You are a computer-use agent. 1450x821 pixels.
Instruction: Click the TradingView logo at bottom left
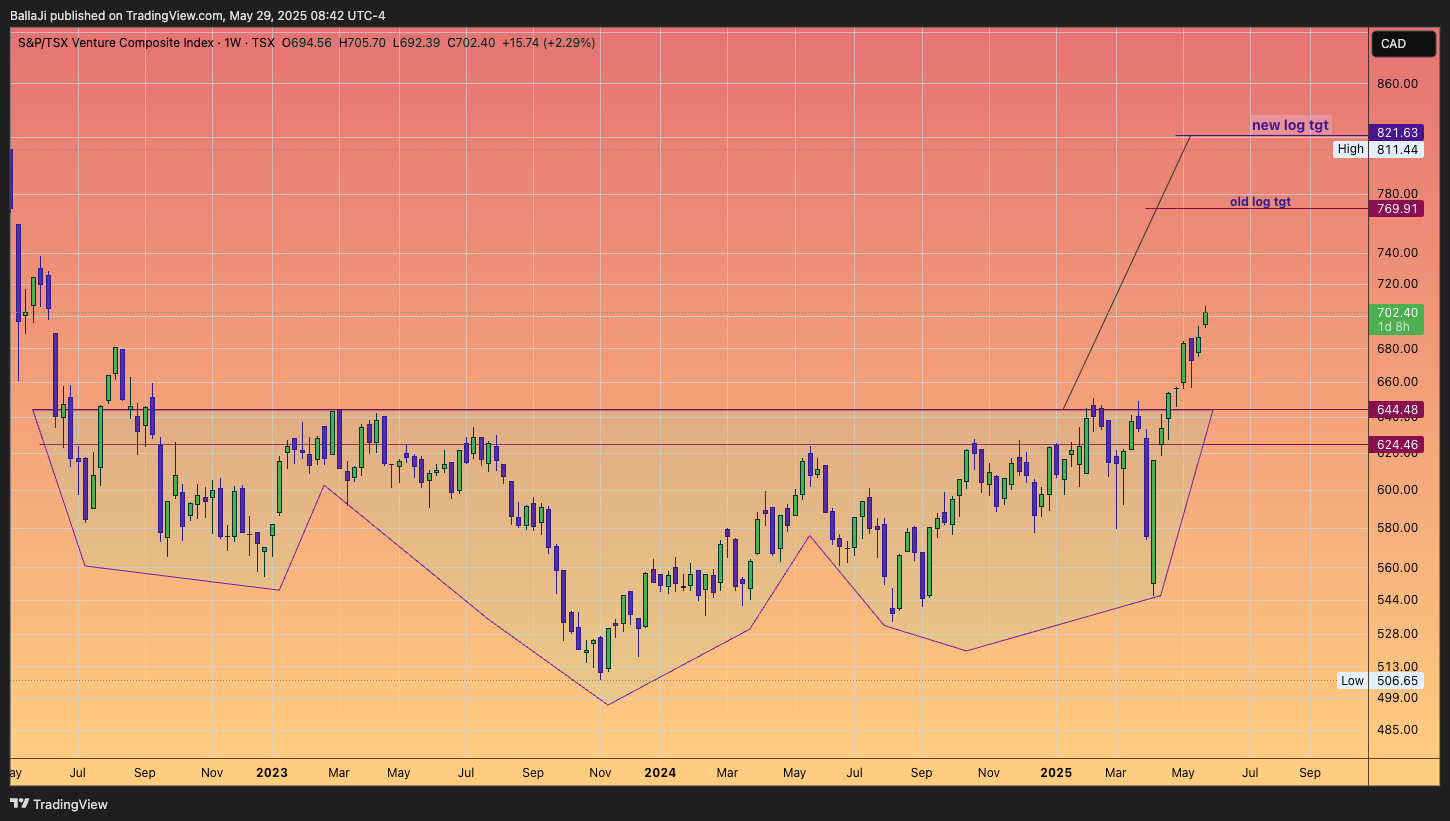(58, 804)
